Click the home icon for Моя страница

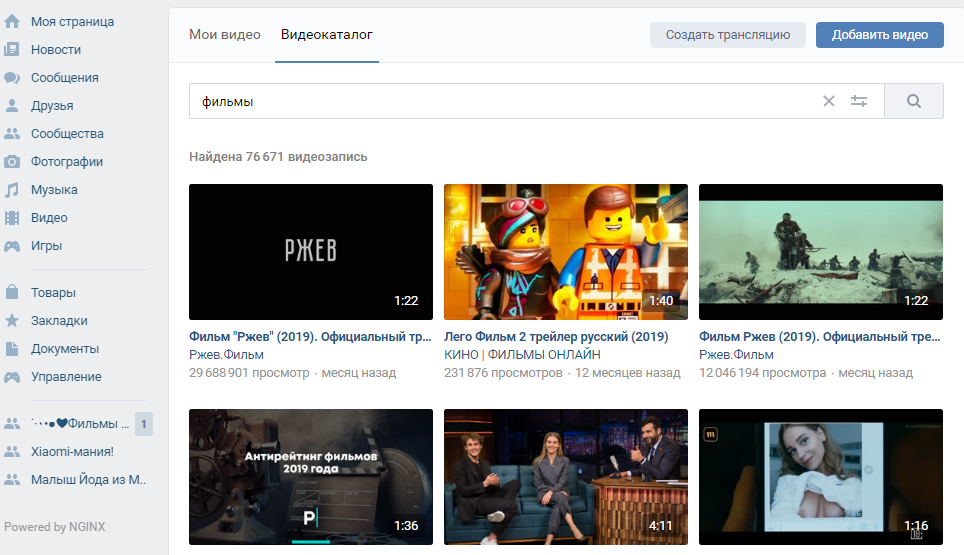pyautogui.click(x=12, y=21)
